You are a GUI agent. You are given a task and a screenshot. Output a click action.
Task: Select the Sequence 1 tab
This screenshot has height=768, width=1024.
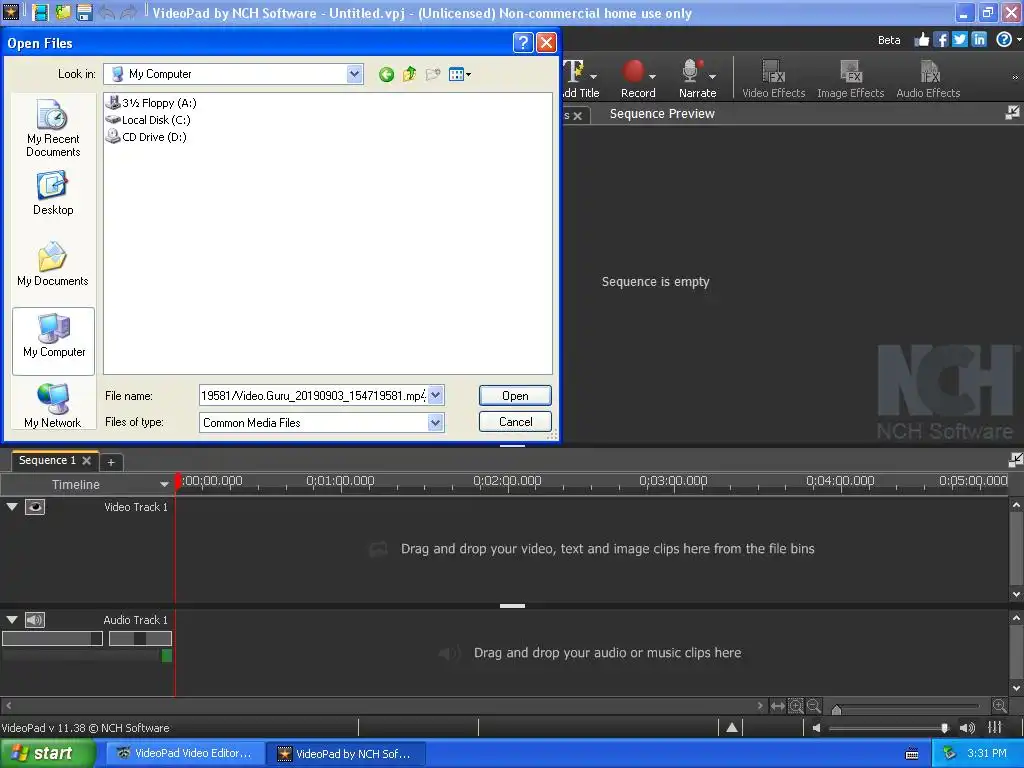pyautogui.click(x=47, y=460)
